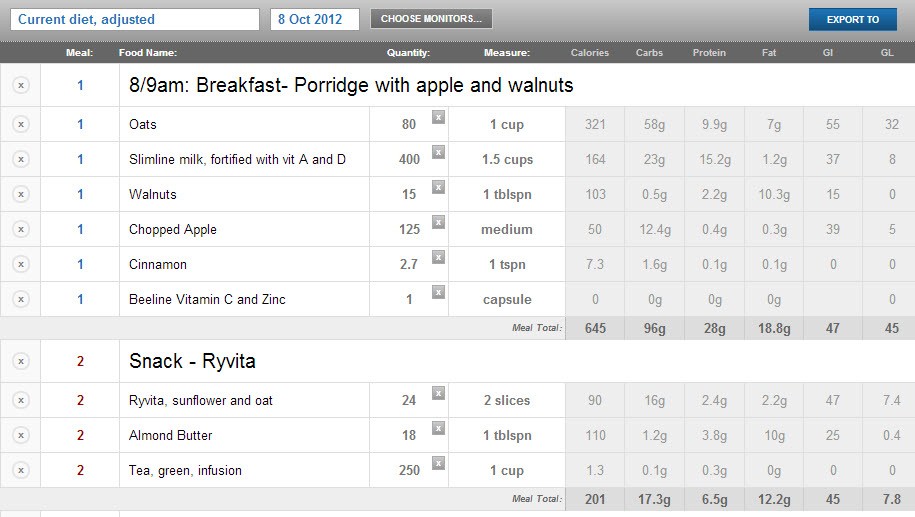The image size is (915, 517).
Task: Select the Beeline Vitamin C and Zinc name
Action: tap(207, 299)
